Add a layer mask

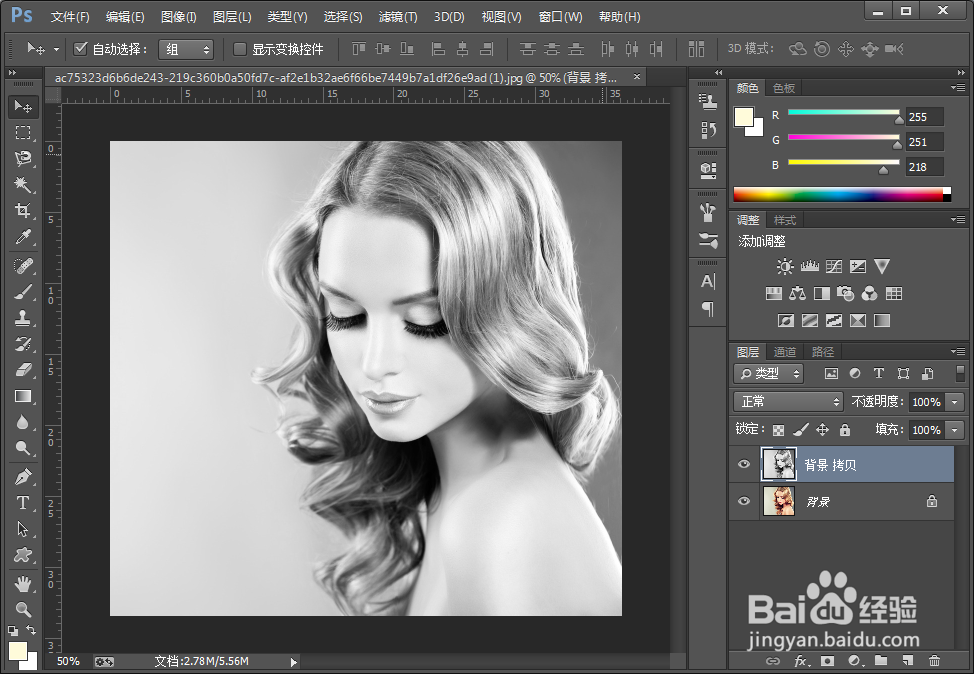click(827, 660)
